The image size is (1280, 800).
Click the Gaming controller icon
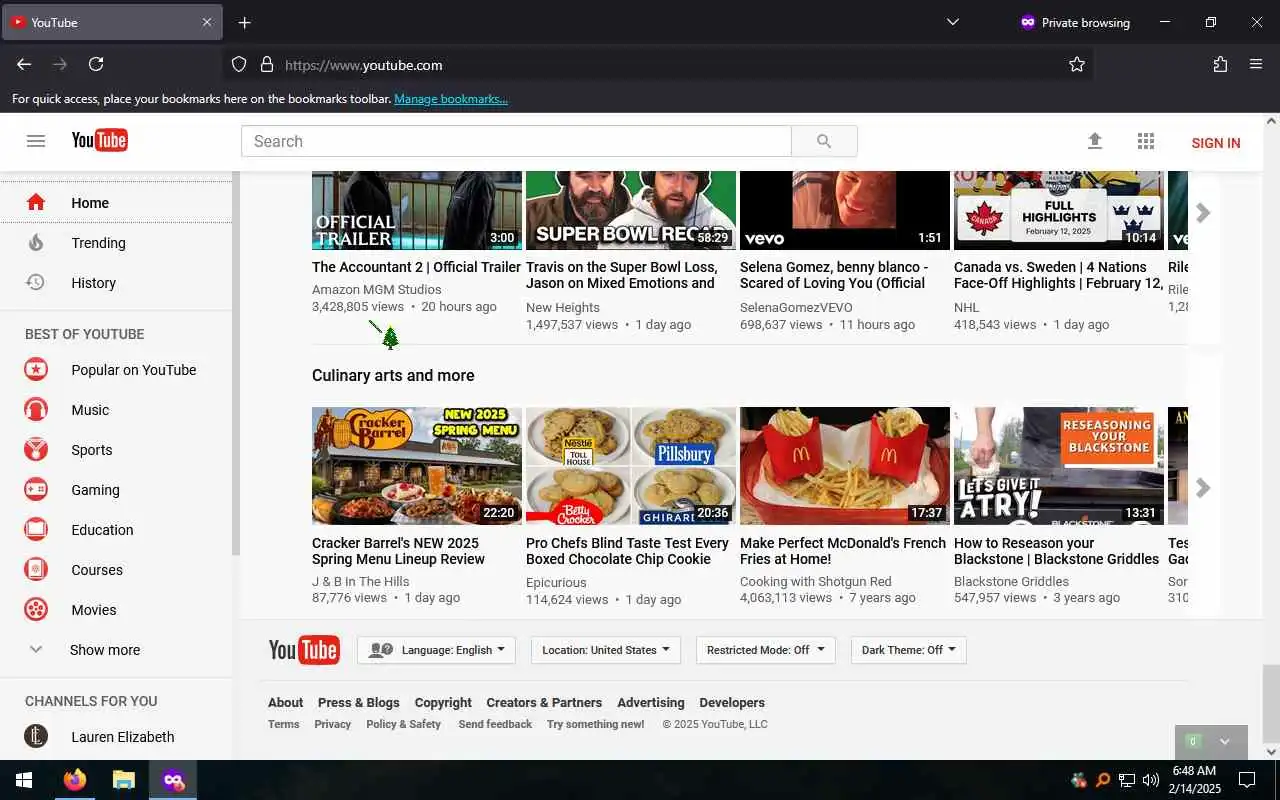point(36,489)
